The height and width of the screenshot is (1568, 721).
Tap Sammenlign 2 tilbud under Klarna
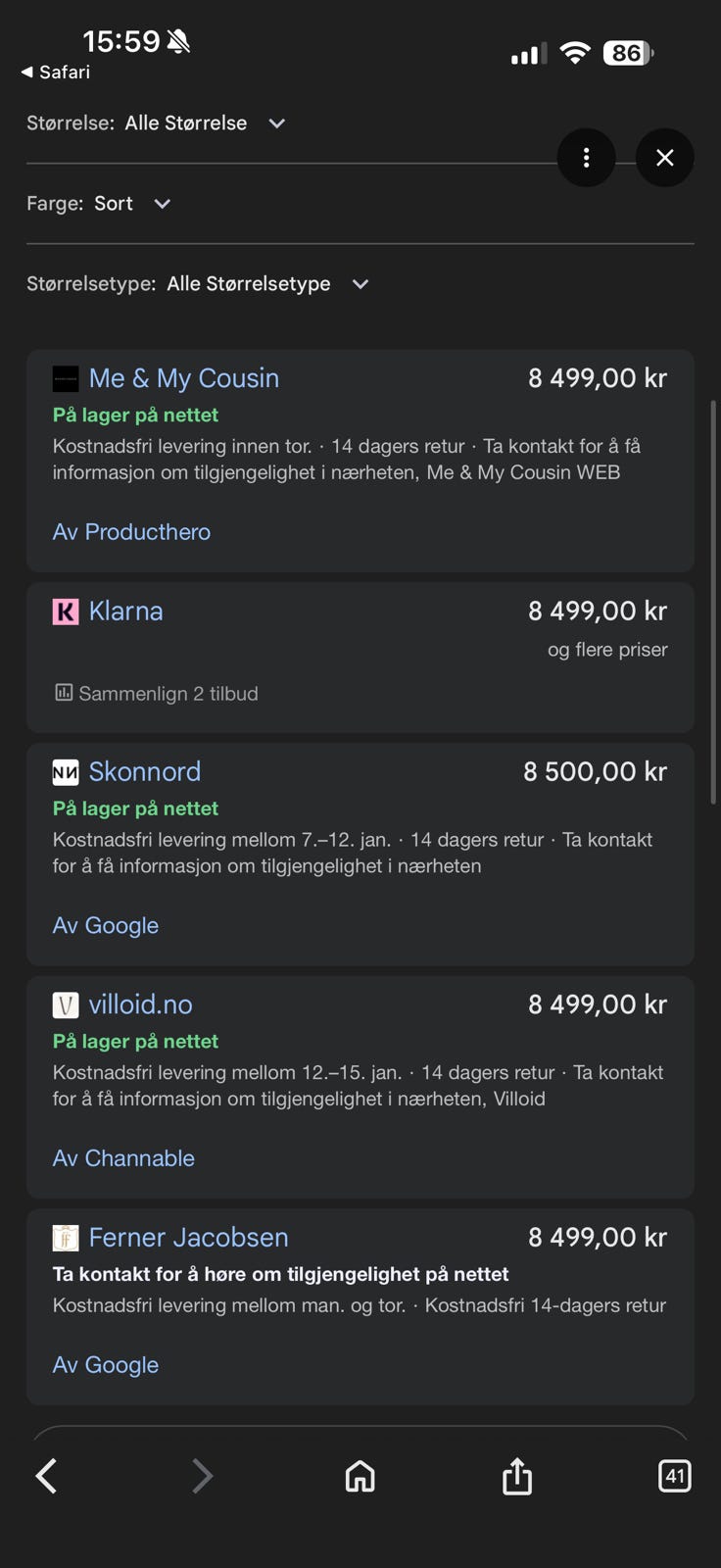tap(157, 694)
